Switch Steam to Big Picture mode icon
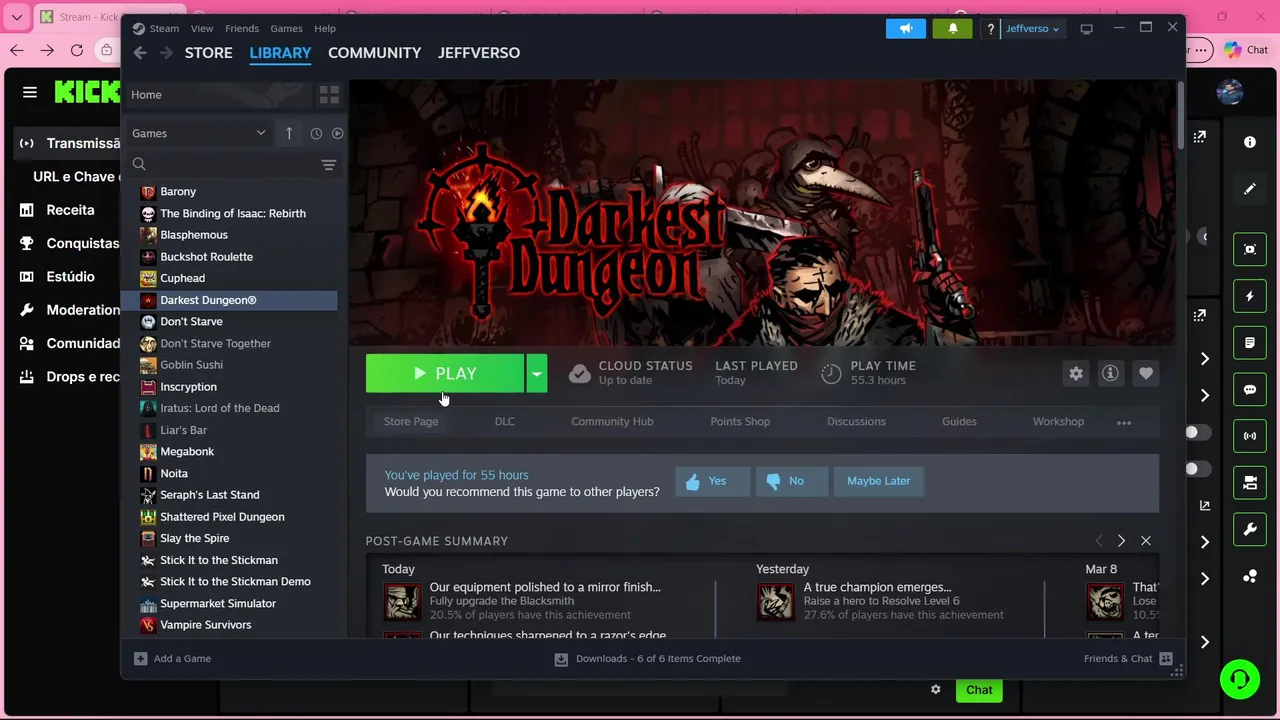 click(1087, 28)
